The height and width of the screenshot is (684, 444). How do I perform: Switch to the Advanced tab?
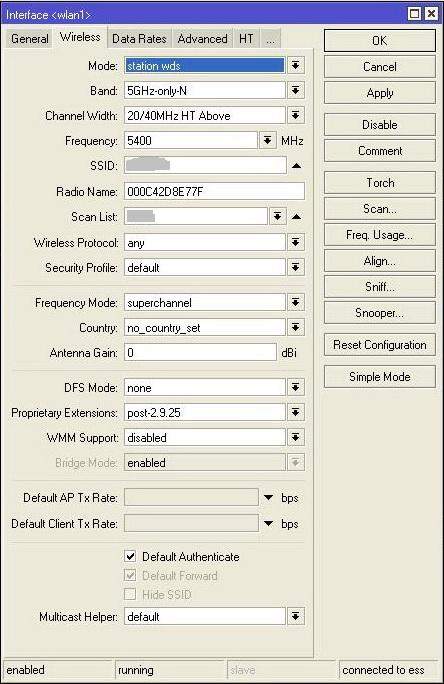point(202,39)
